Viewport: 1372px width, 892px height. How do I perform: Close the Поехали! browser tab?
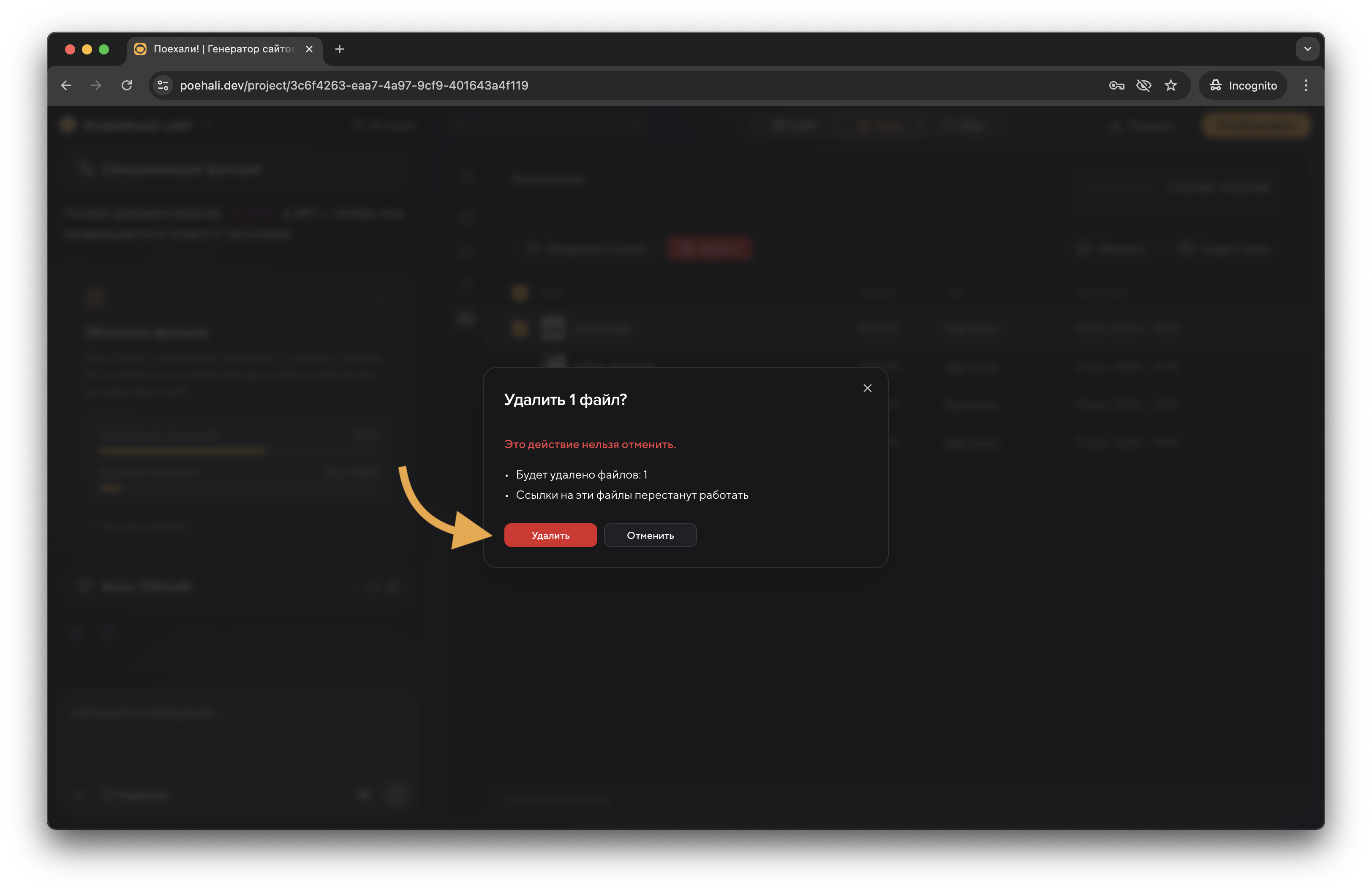pos(309,49)
